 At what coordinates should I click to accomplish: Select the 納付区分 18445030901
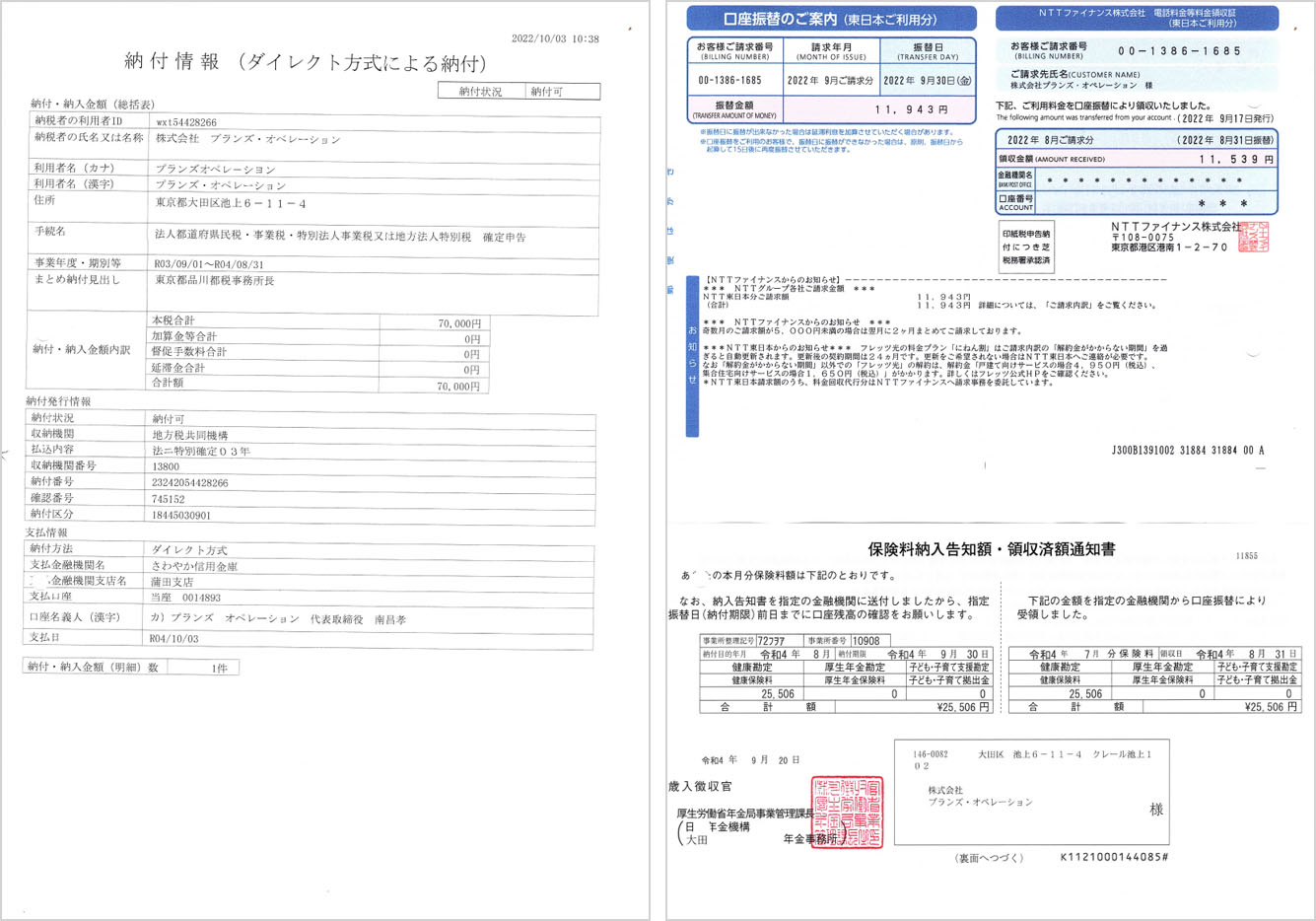[x=181, y=515]
